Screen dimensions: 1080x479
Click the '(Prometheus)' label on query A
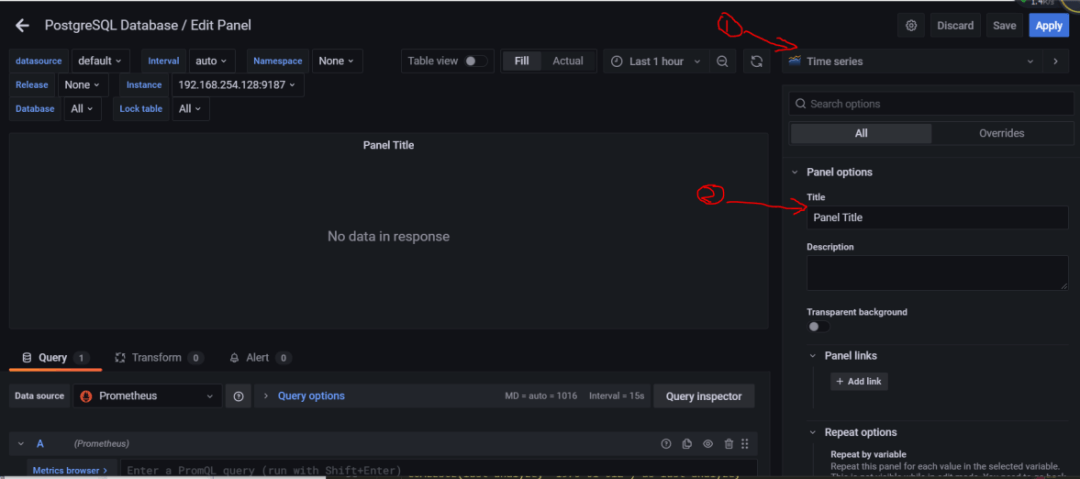coord(101,444)
